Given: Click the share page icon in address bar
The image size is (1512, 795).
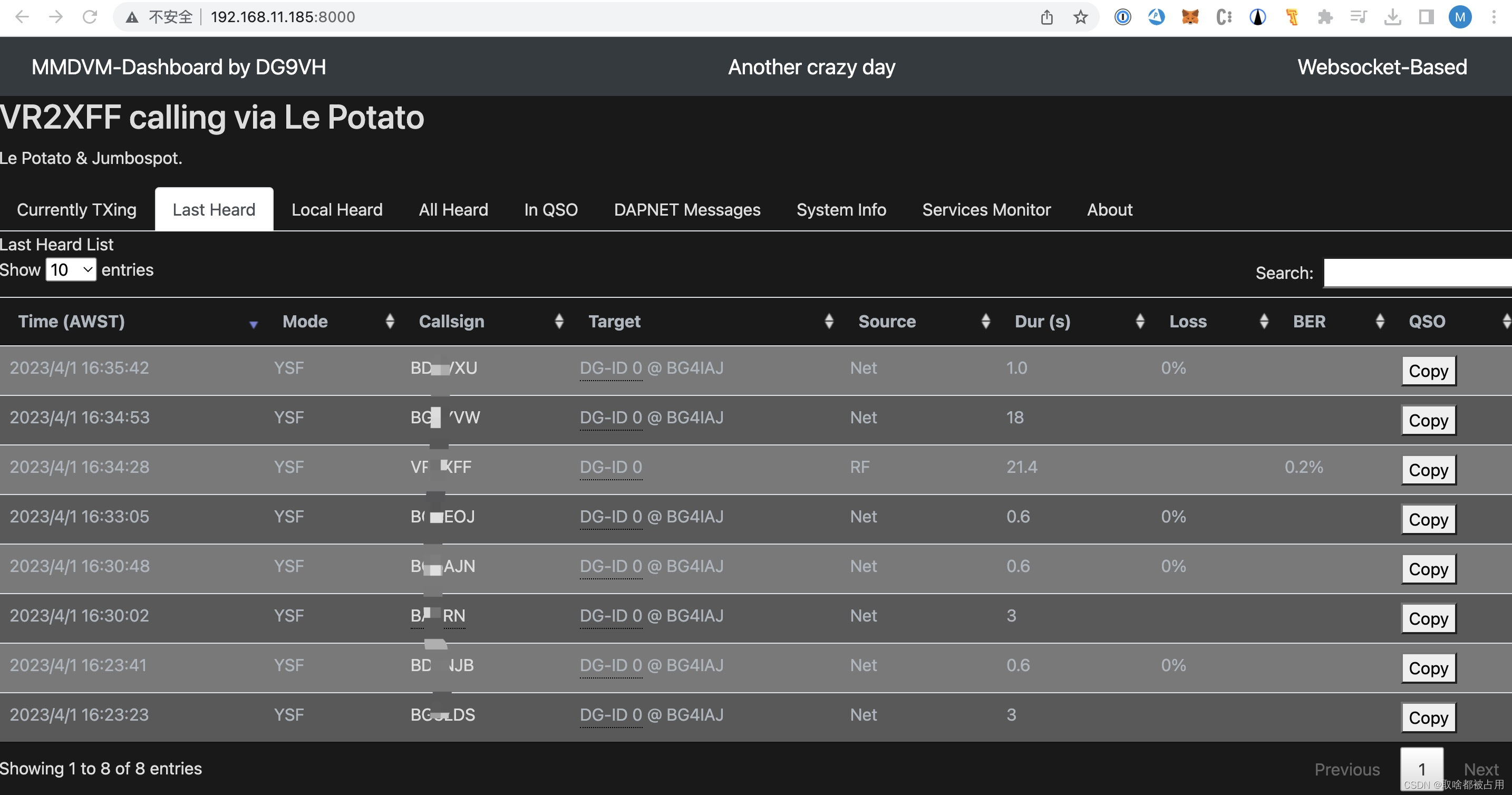Looking at the screenshot, I should (x=1046, y=17).
